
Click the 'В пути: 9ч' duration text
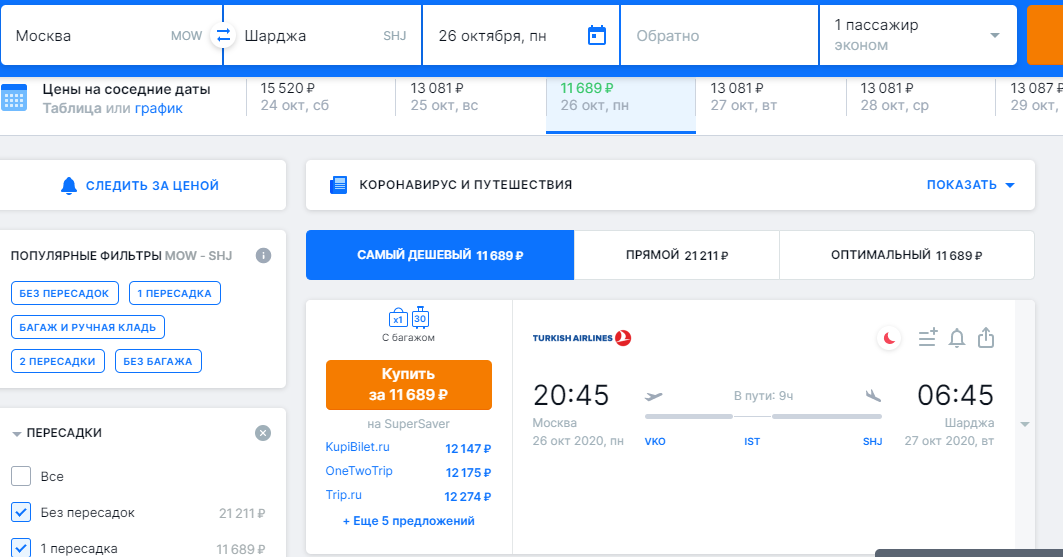click(x=763, y=396)
